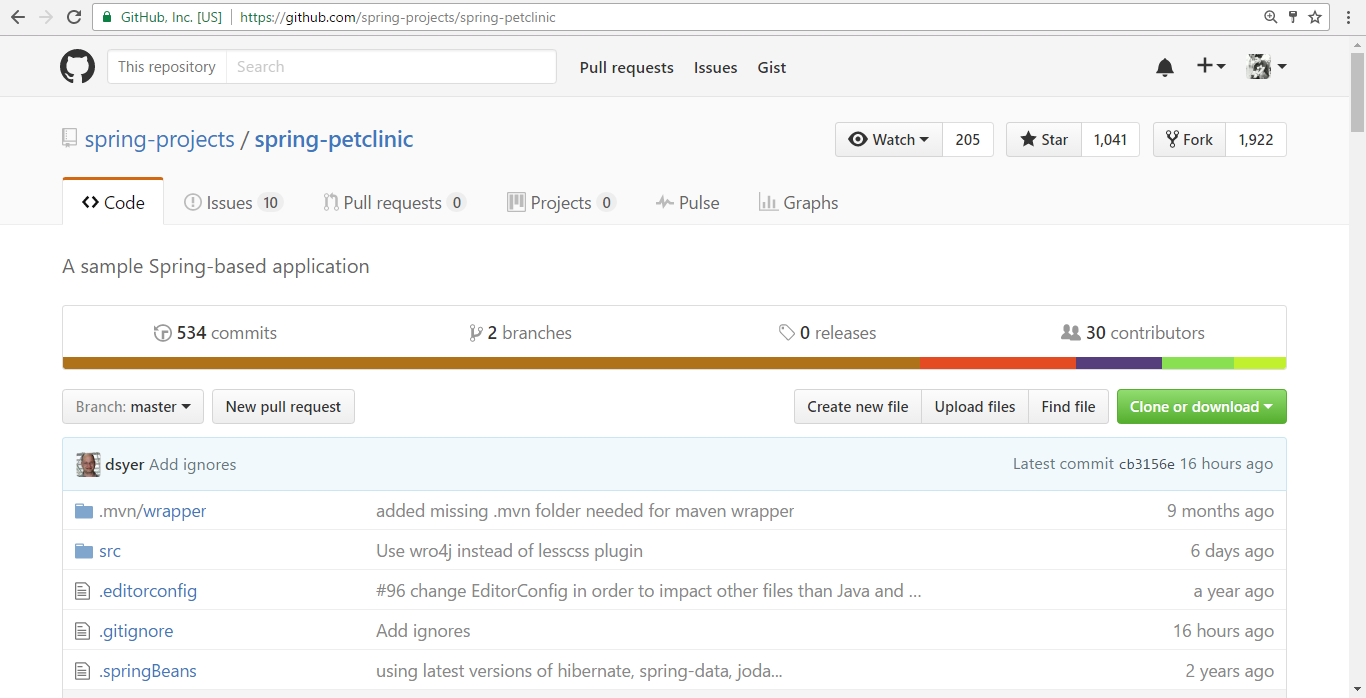Open the .editorconfig file
1366x698 pixels.
[x=148, y=591]
